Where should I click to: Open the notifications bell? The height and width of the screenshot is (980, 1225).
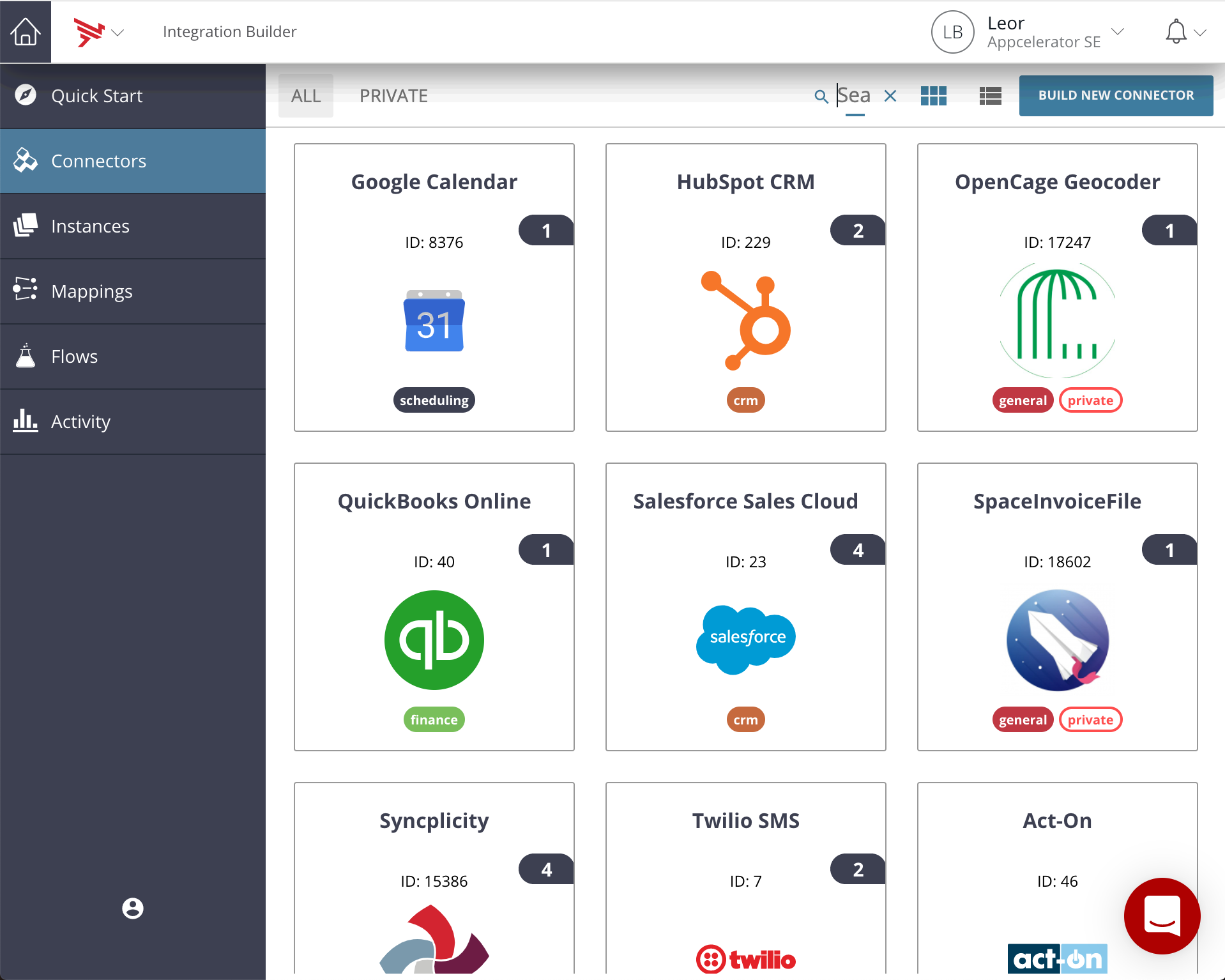1176,31
